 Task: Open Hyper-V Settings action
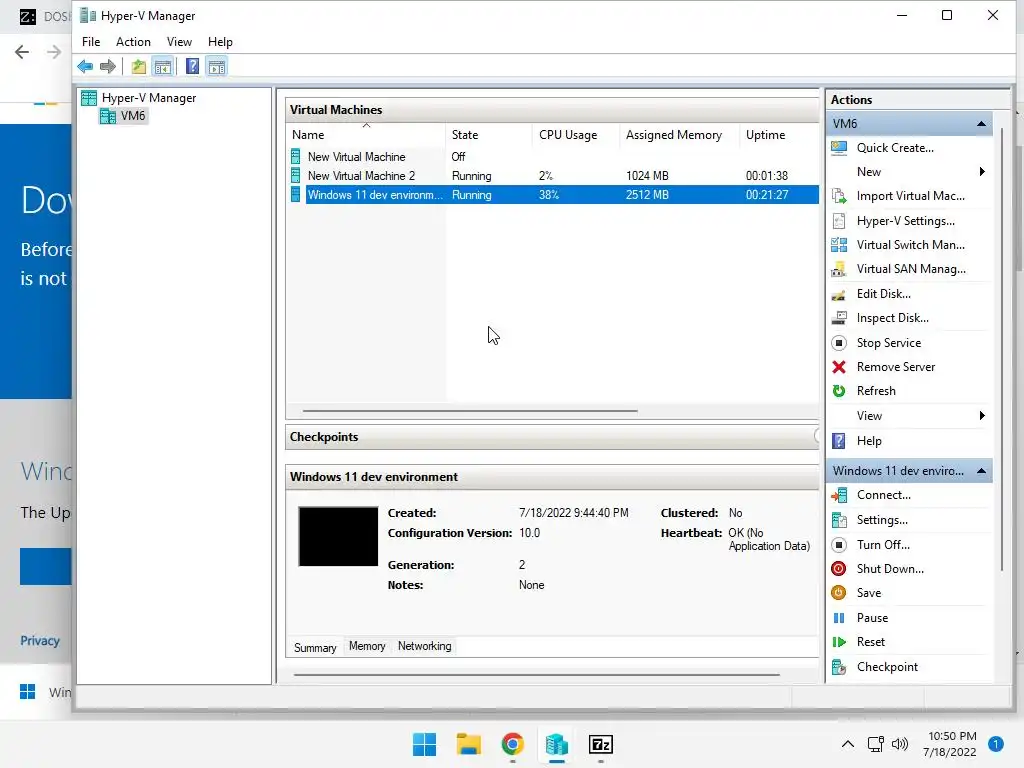pos(905,221)
